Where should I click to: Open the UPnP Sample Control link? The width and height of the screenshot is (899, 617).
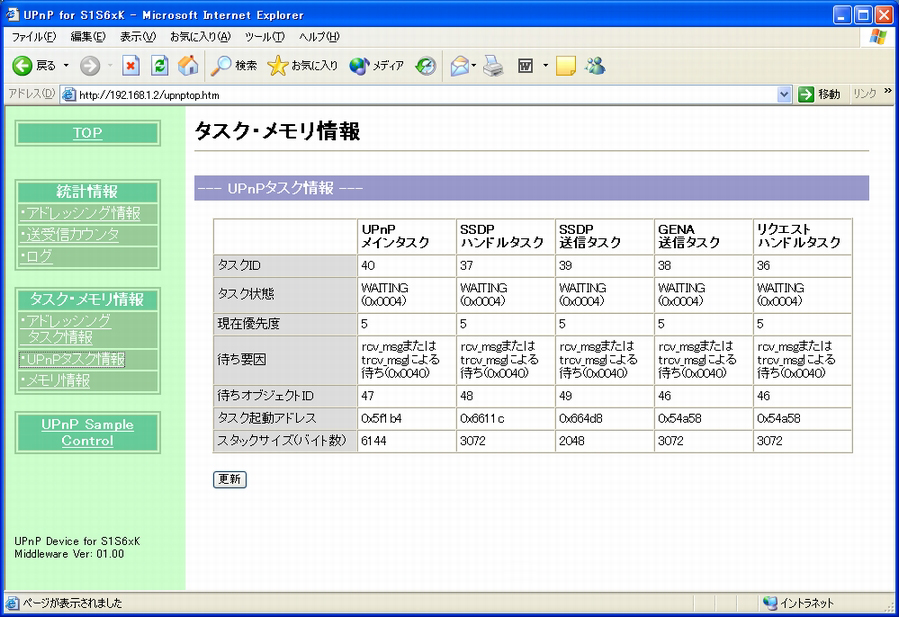87,433
